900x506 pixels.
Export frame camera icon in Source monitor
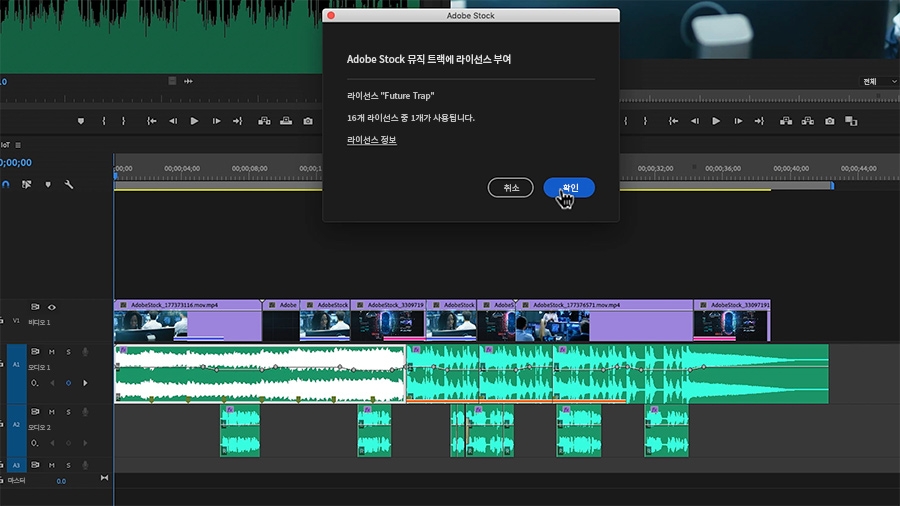308,121
